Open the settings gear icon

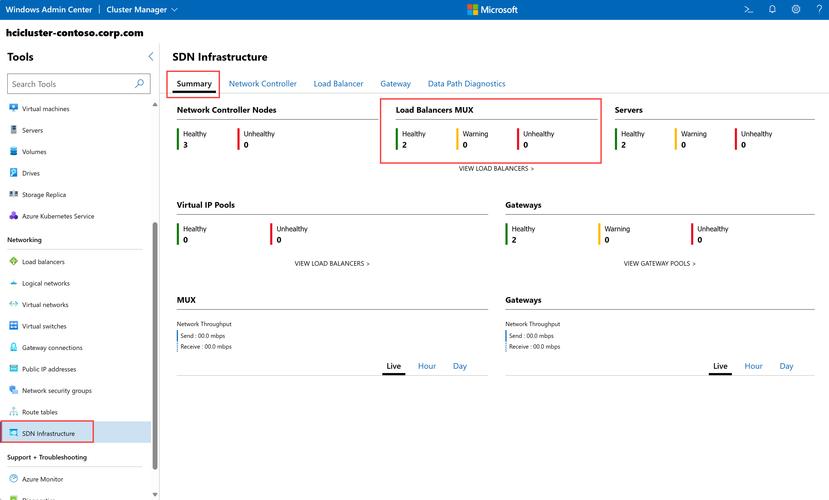tap(796, 10)
